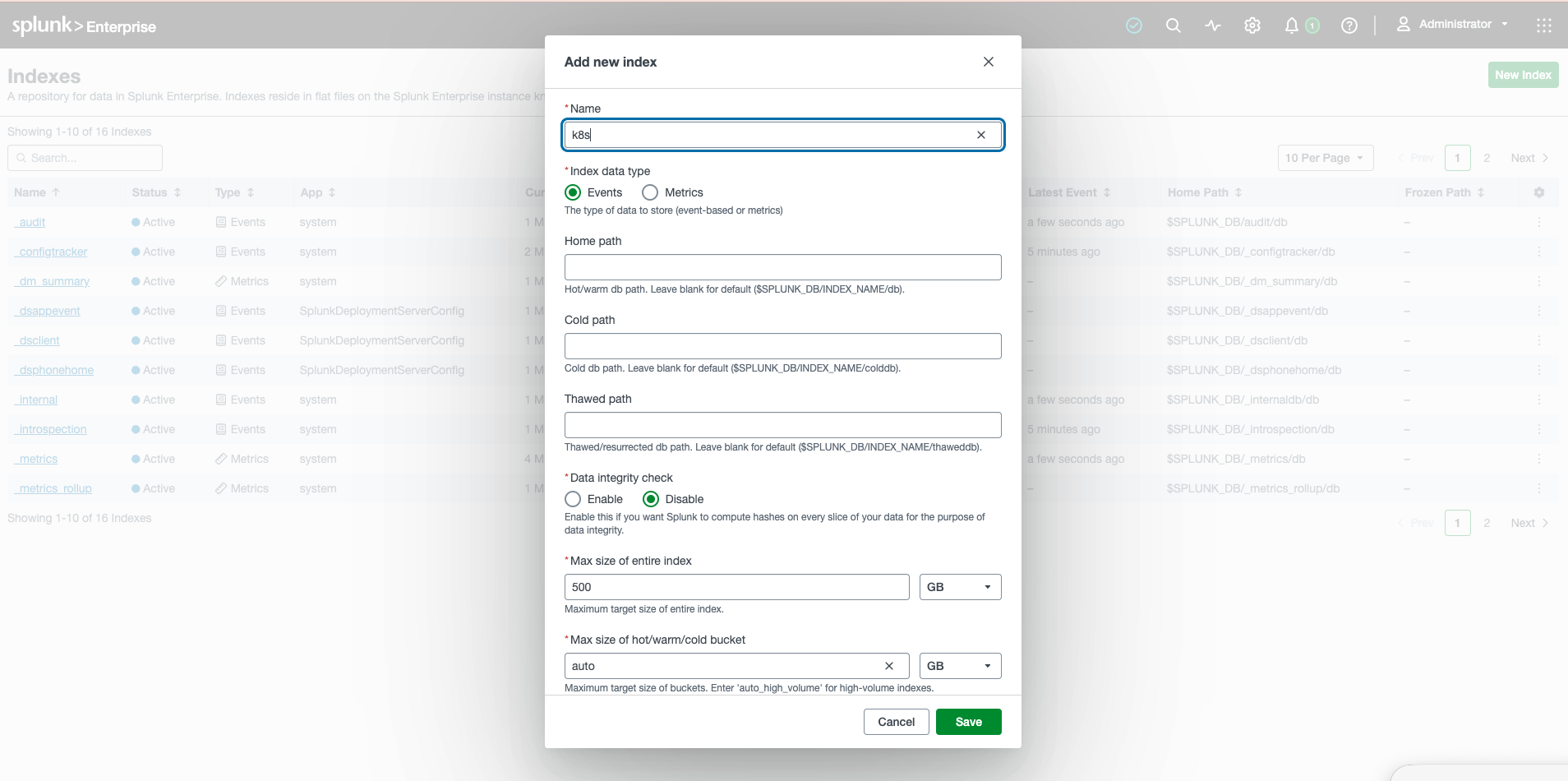Close the Add new index dialog
The width and height of the screenshot is (1568, 781).
989,62
